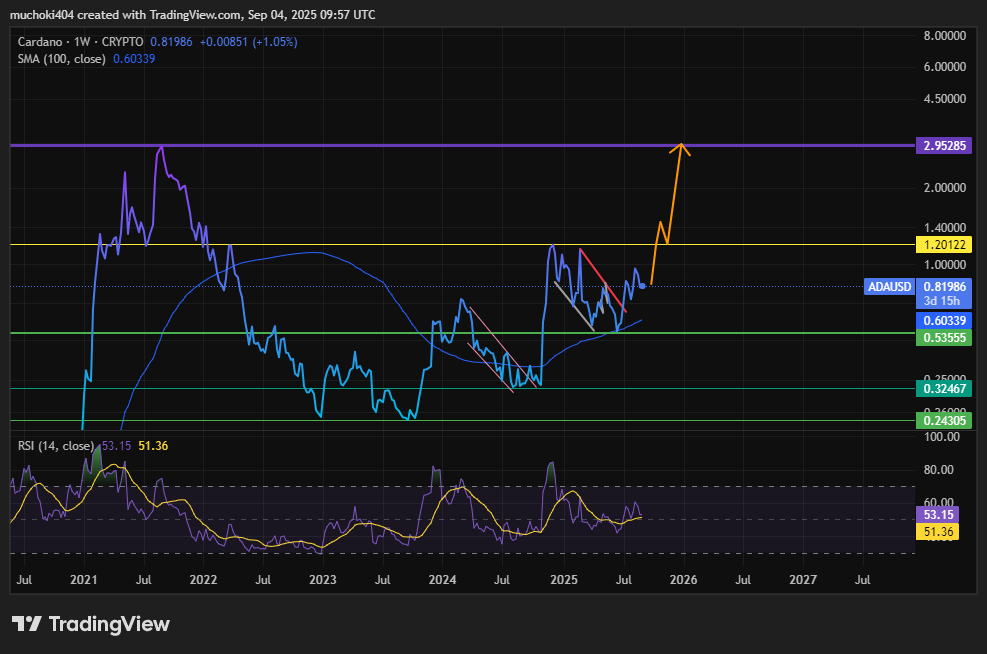Click the +0.00851 (+1.05%) change value
This screenshot has width=987, height=654.
click(x=249, y=42)
